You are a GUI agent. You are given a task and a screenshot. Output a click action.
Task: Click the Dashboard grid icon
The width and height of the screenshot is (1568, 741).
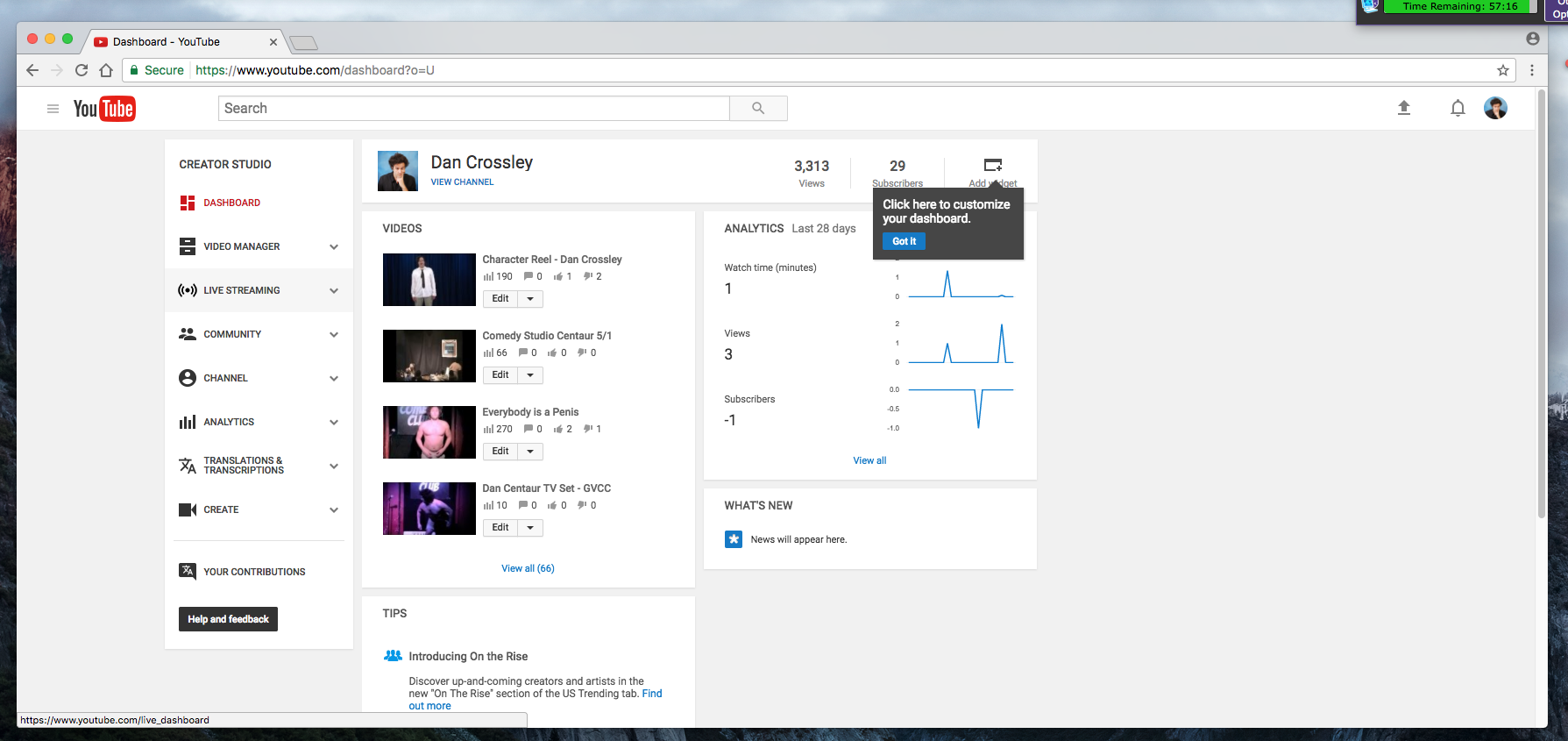[188, 203]
